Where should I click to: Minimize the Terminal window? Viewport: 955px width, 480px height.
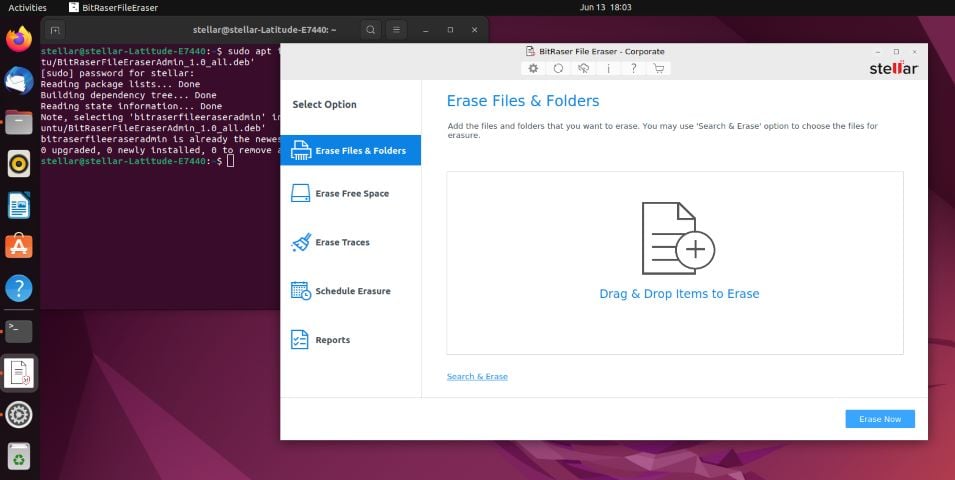(x=426, y=30)
